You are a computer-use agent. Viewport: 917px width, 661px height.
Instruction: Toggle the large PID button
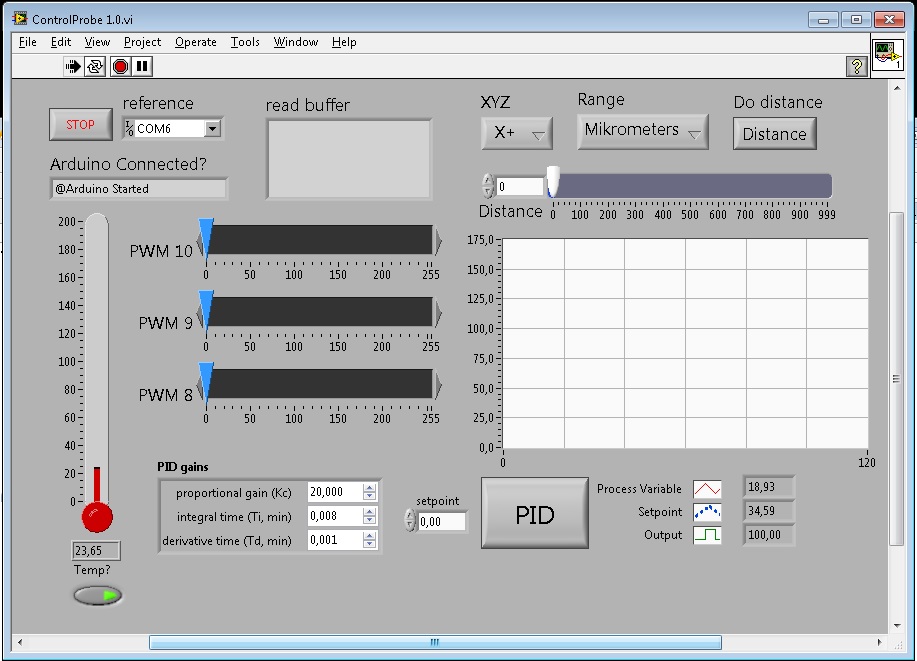tap(534, 514)
